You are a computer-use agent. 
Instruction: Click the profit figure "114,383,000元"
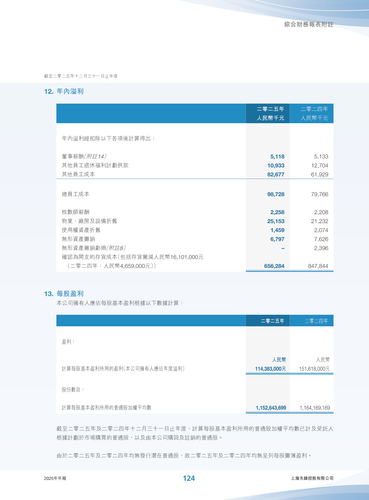270,369
